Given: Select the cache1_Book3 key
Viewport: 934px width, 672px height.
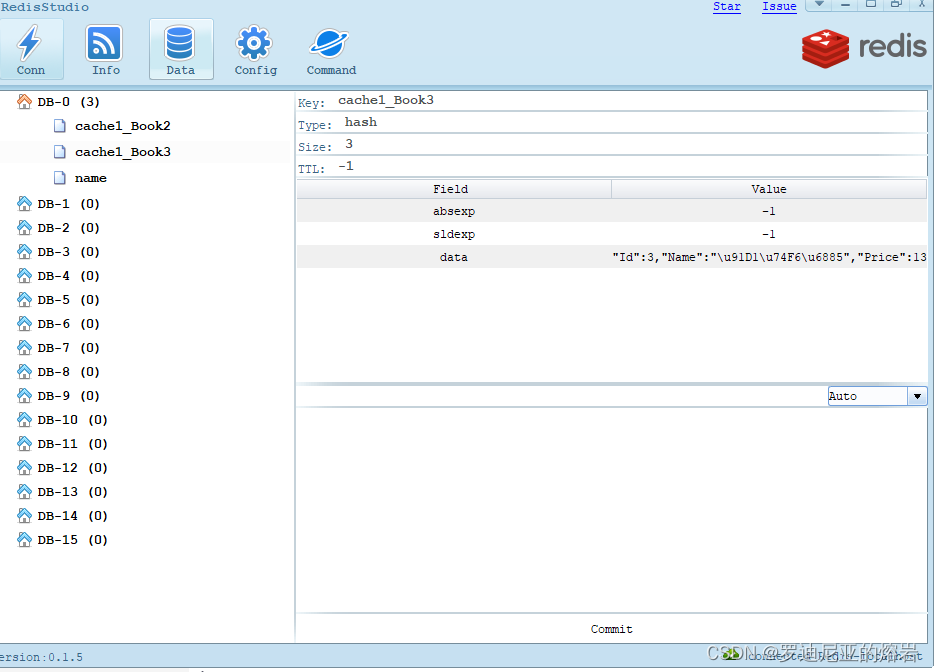Looking at the screenshot, I should point(123,152).
